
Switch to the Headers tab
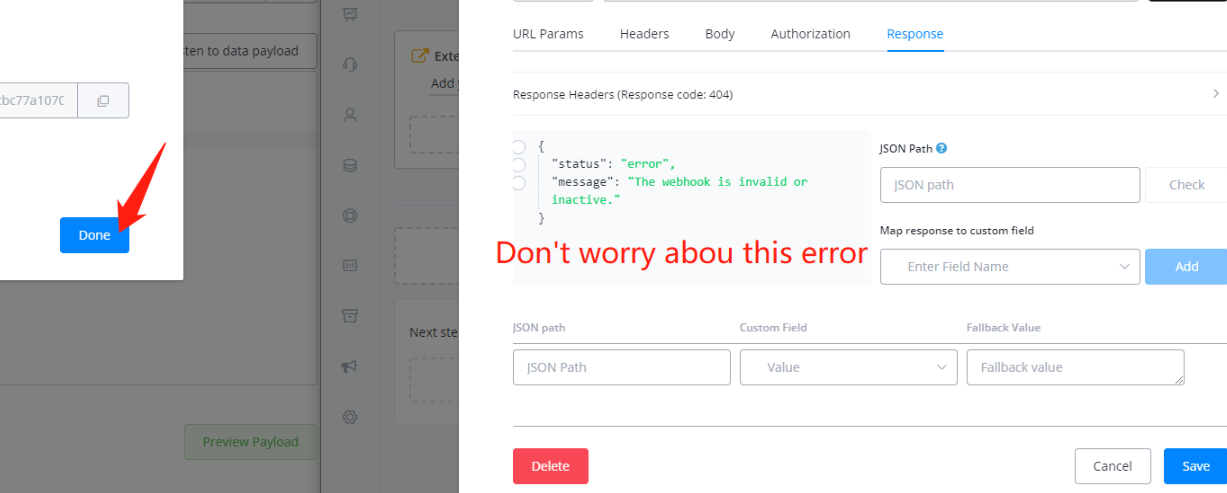click(x=644, y=34)
